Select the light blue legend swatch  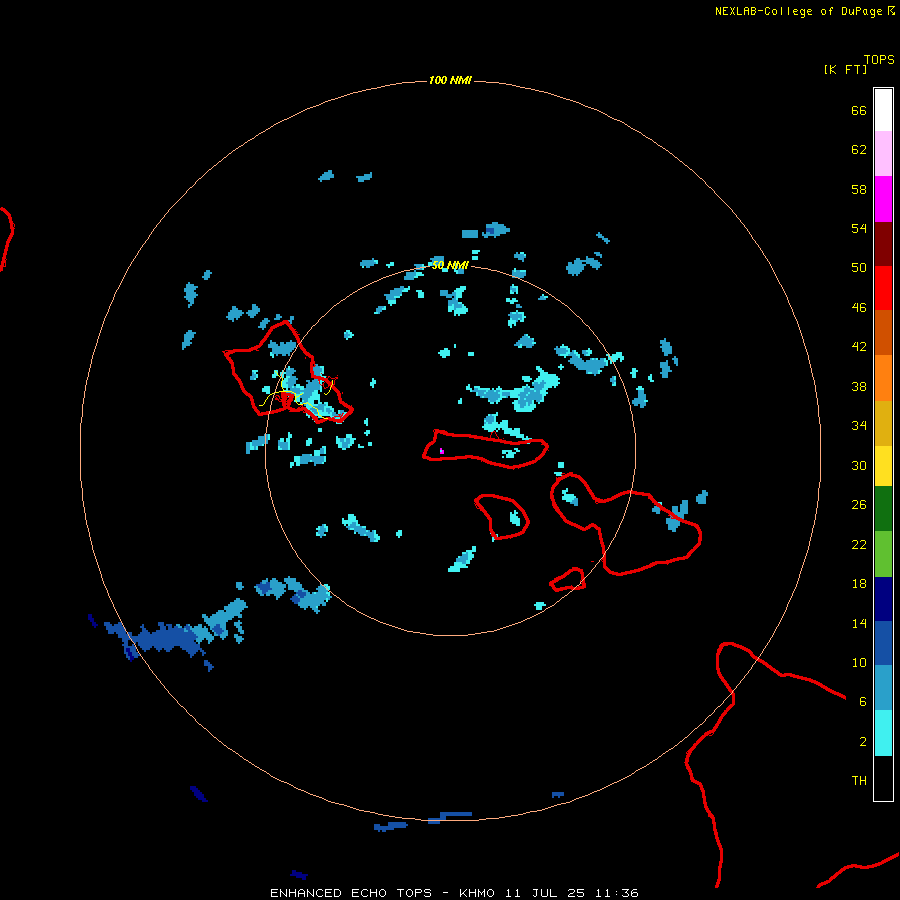883,688
